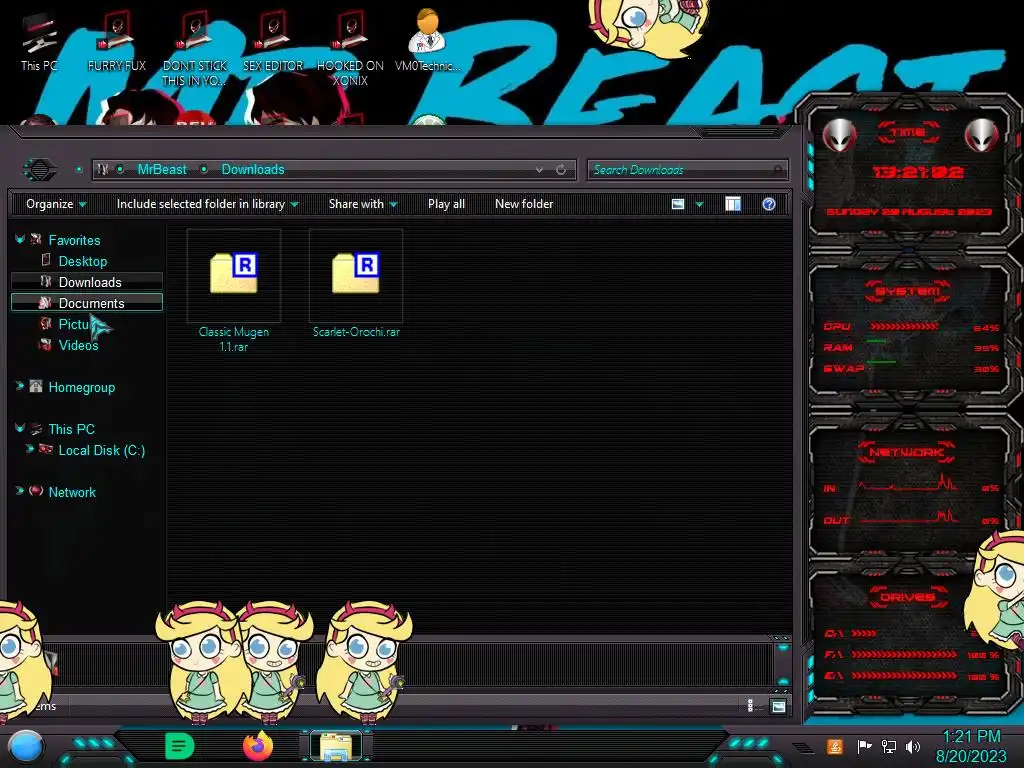Click the left alien head on TIME gadget

pyautogui.click(x=839, y=135)
